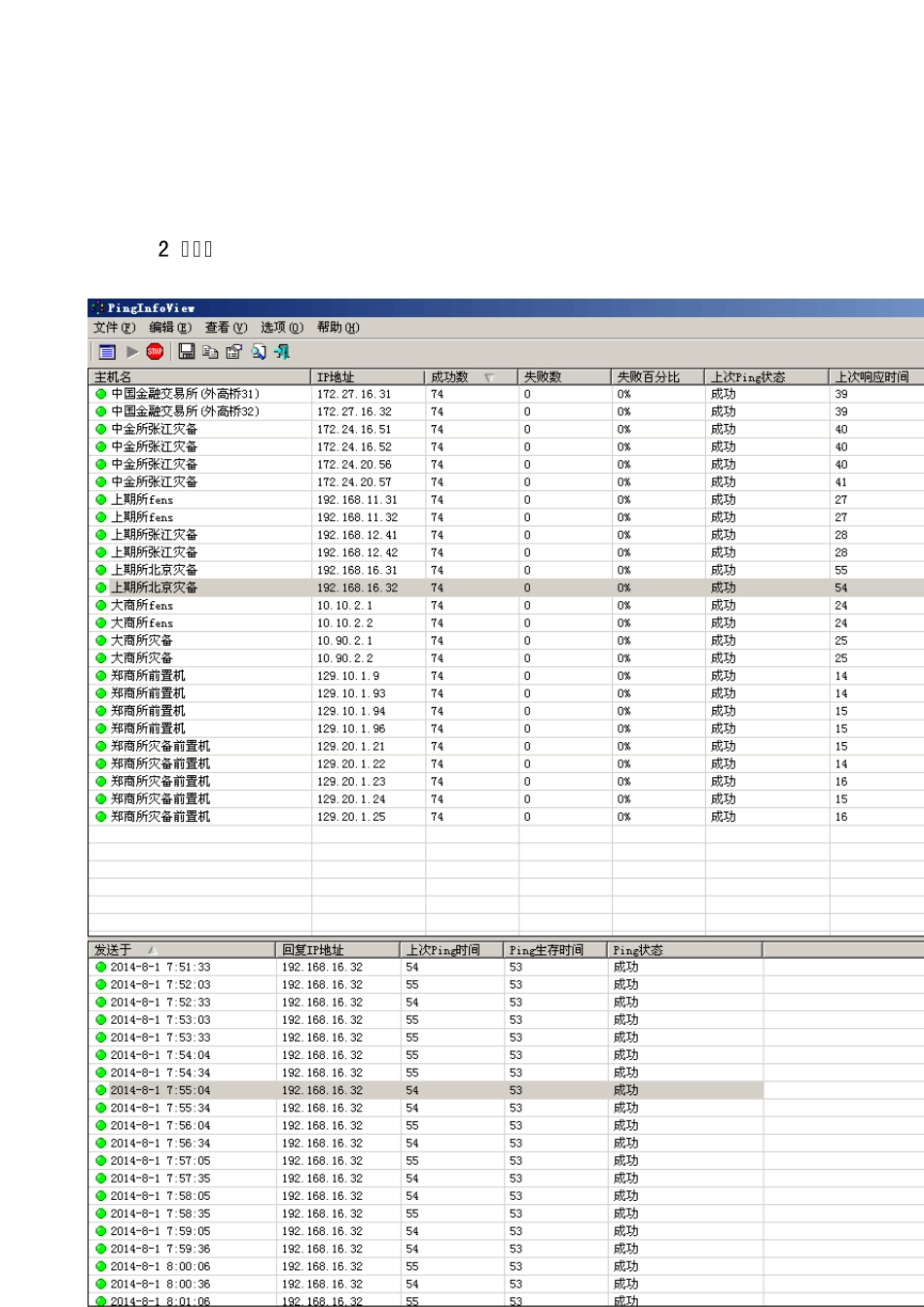924x1307 pixels.
Task: Sort by the 成功数 column header
Action: [472, 377]
